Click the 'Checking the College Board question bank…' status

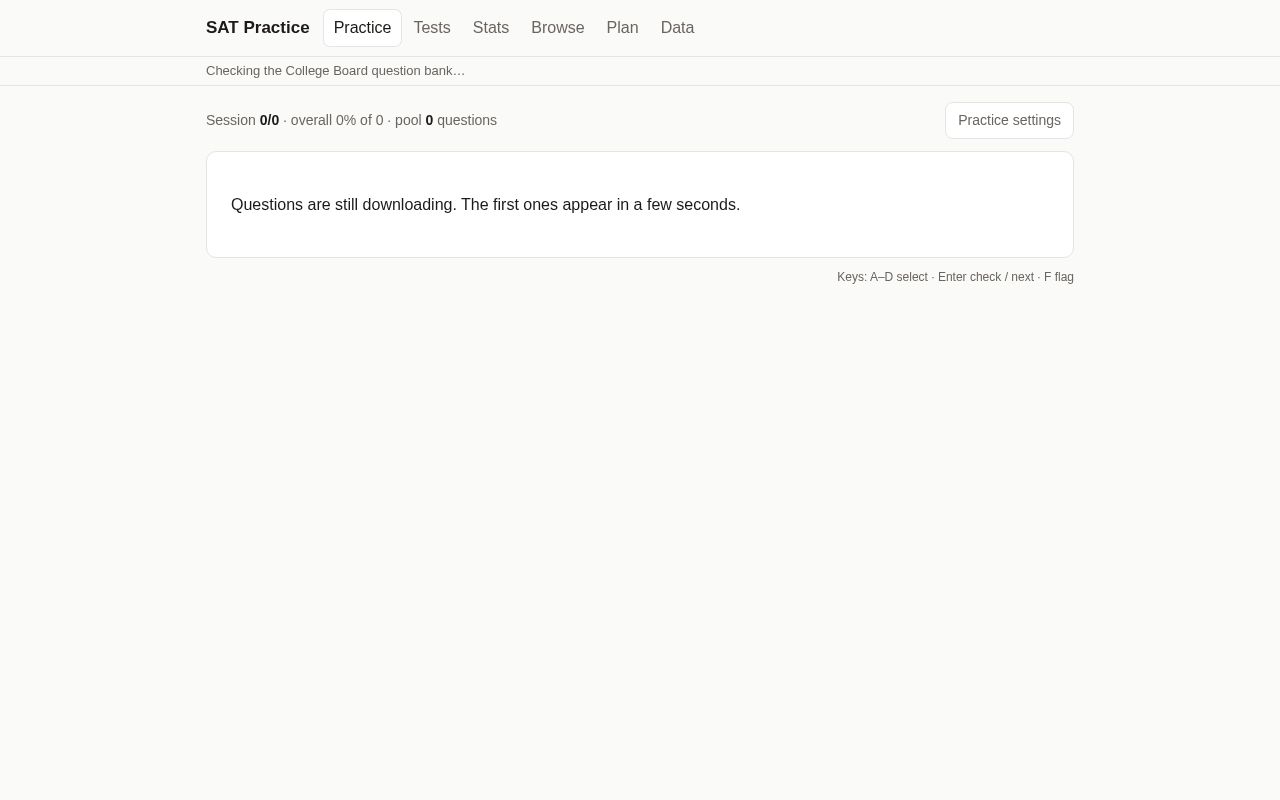336,71
